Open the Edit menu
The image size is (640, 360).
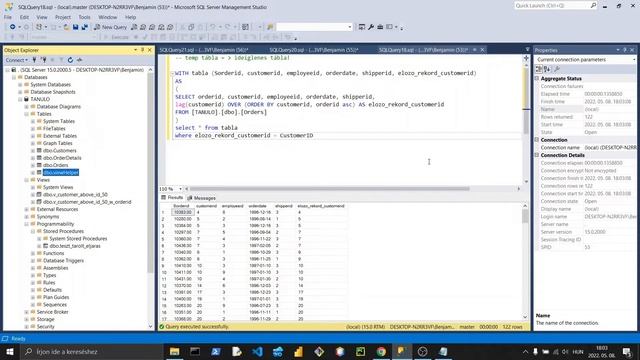point(24,17)
